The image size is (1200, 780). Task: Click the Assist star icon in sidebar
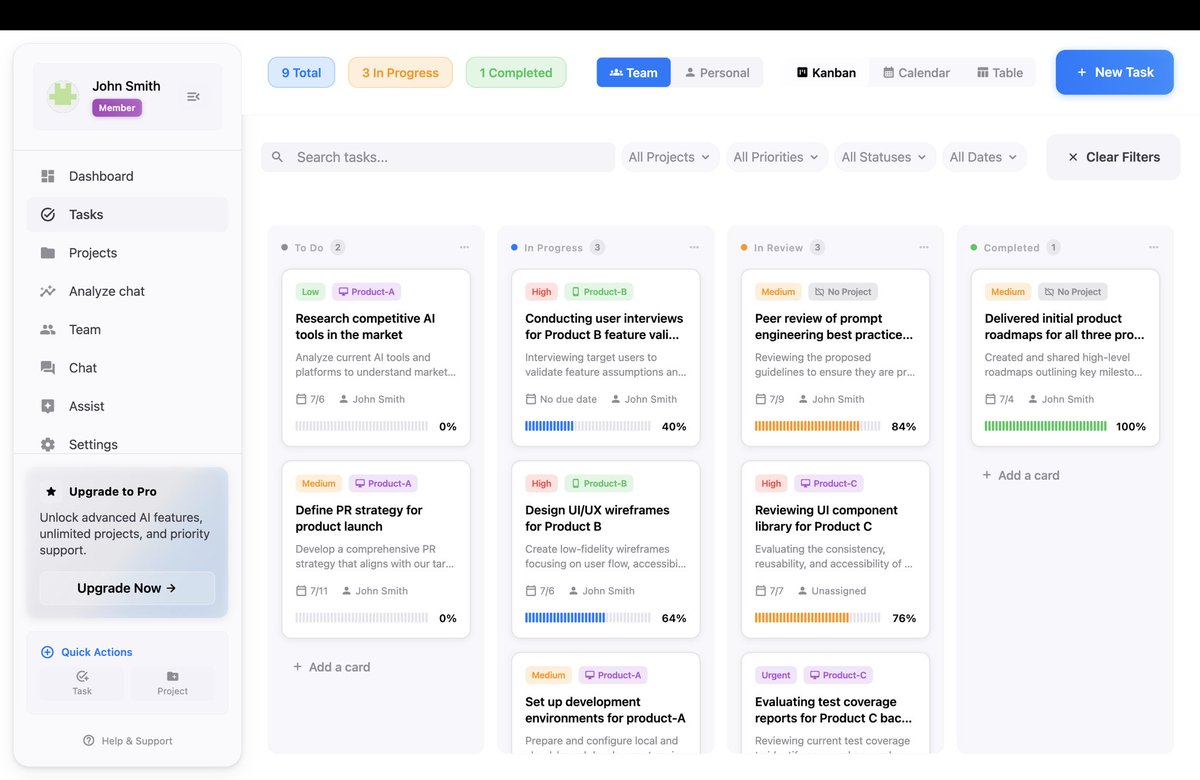point(48,406)
